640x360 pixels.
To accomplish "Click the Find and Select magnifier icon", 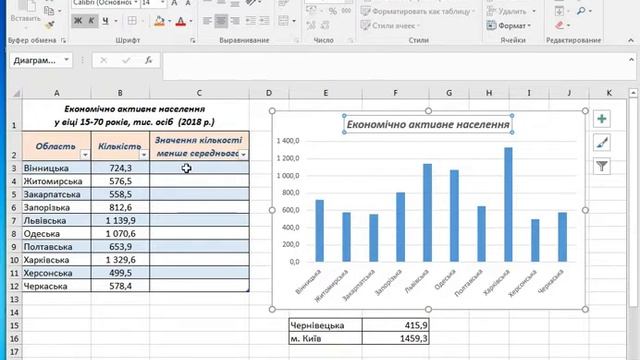I will tap(581, 11).
